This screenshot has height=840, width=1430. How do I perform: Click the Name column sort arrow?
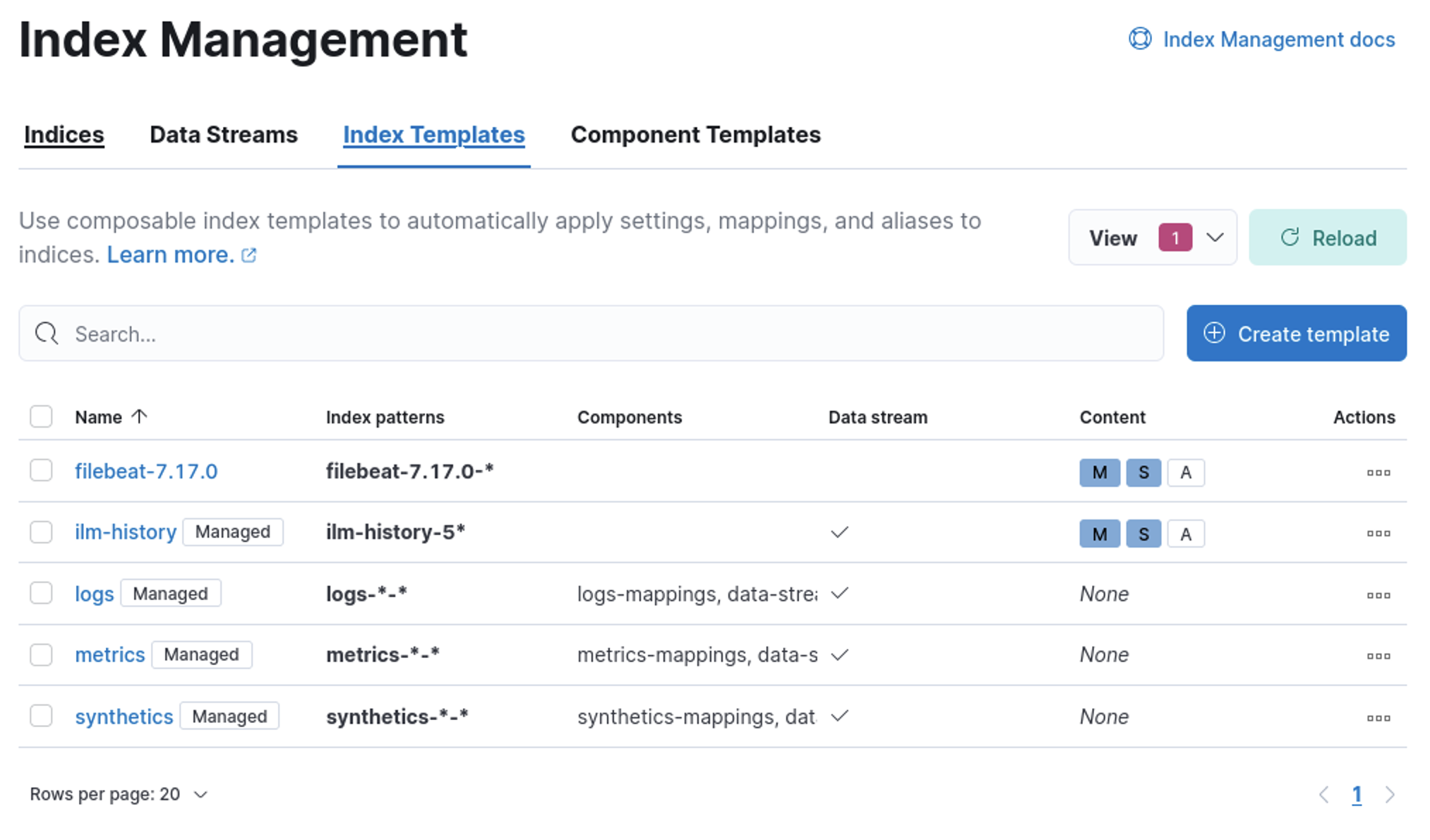[x=139, y=416]
